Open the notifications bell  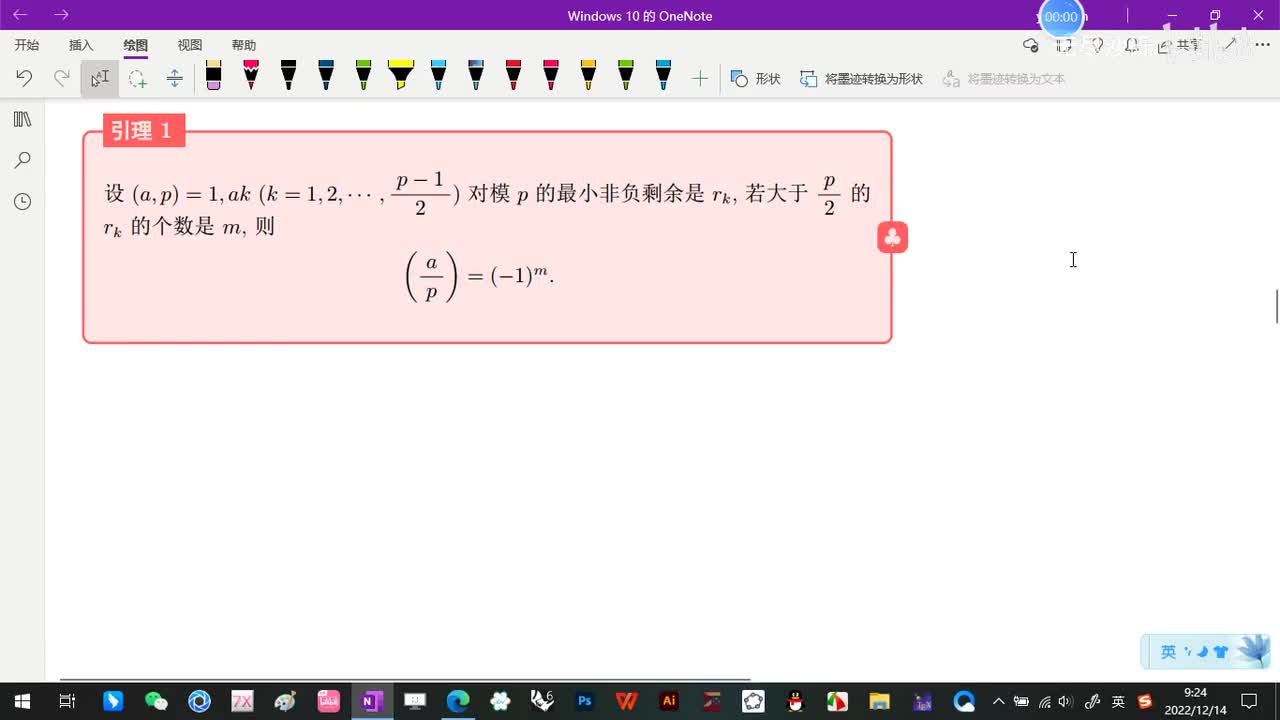tap(1131, 45)
